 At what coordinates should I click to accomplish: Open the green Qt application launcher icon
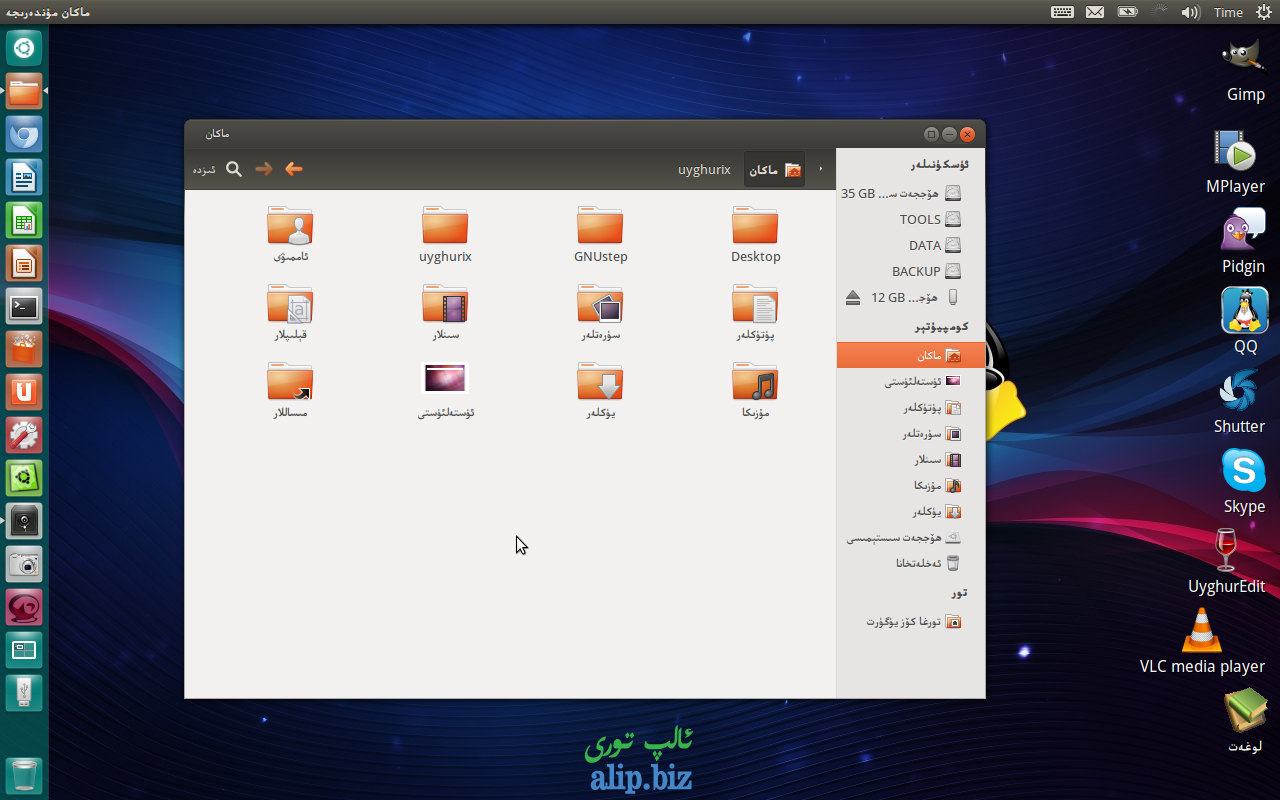(24, 479)
